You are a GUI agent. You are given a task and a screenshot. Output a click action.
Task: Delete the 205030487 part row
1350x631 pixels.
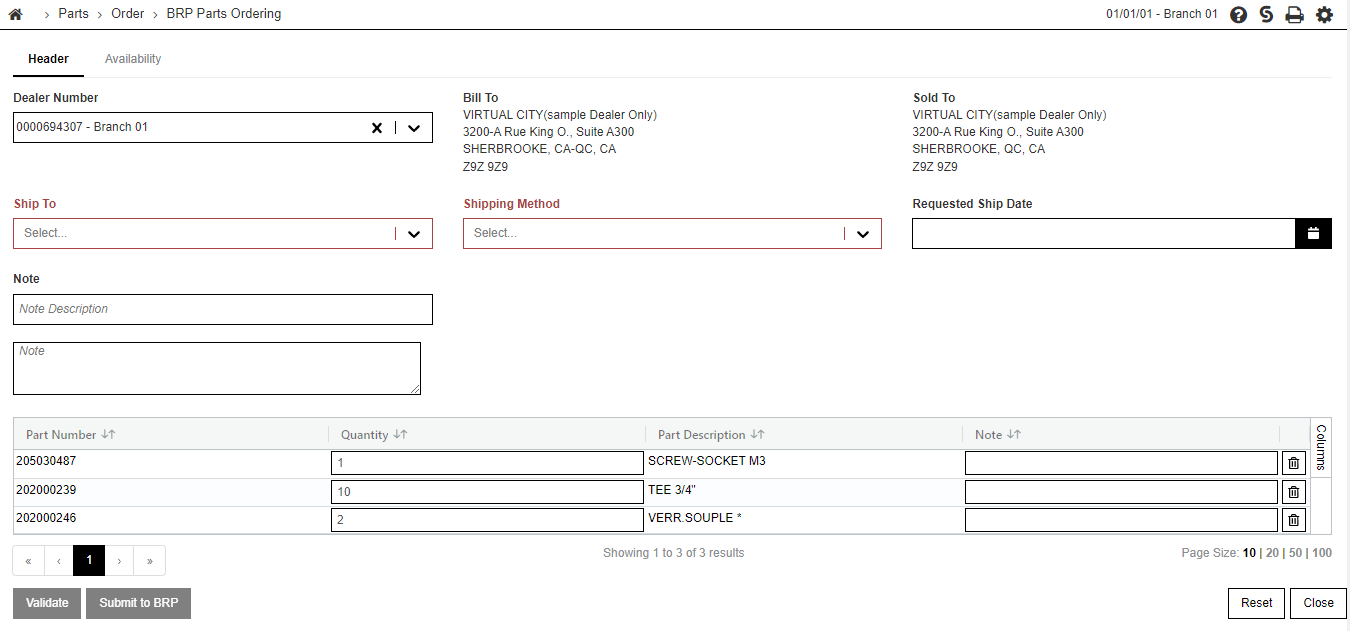1294,463
